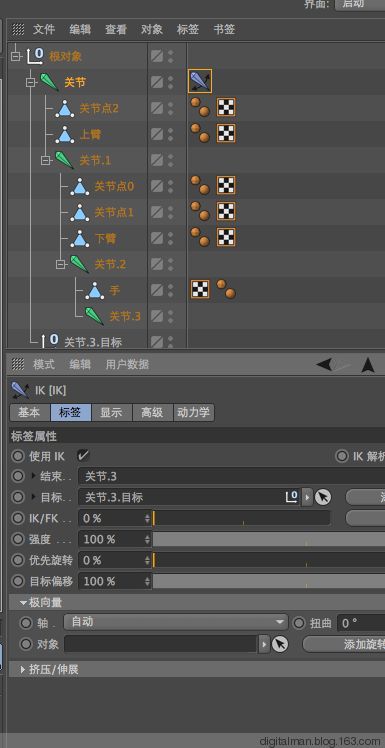Click the green joint icon of 关节.2
The height and width of the screenshot is (748, 385).
80,264
